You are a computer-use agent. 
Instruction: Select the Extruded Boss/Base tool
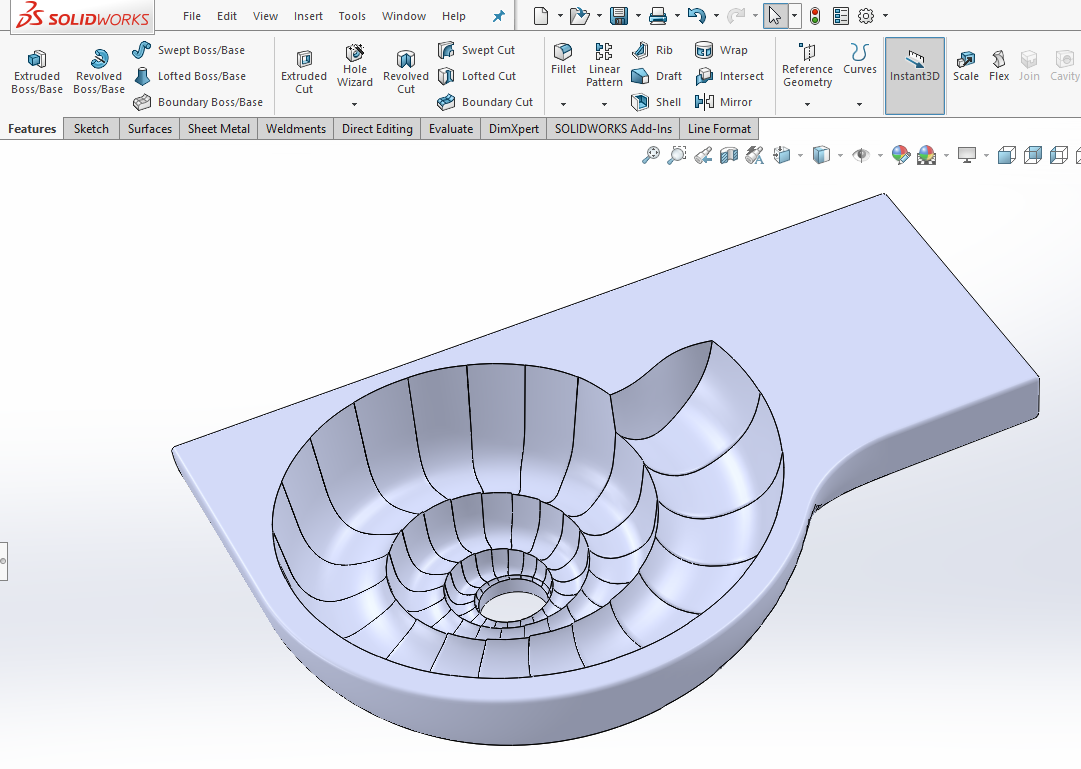click(36, 68)
